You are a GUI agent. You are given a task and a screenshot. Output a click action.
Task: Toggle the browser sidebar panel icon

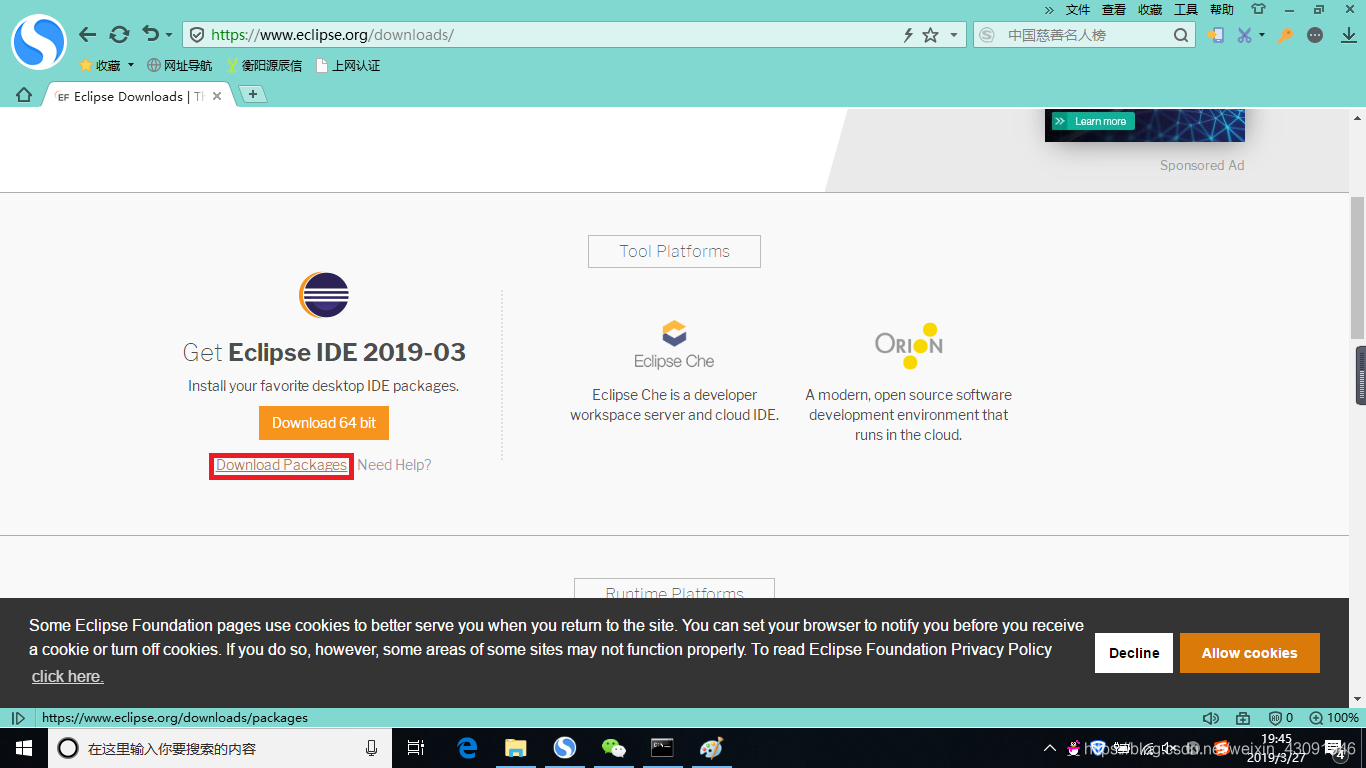click(x=18, y=718)
